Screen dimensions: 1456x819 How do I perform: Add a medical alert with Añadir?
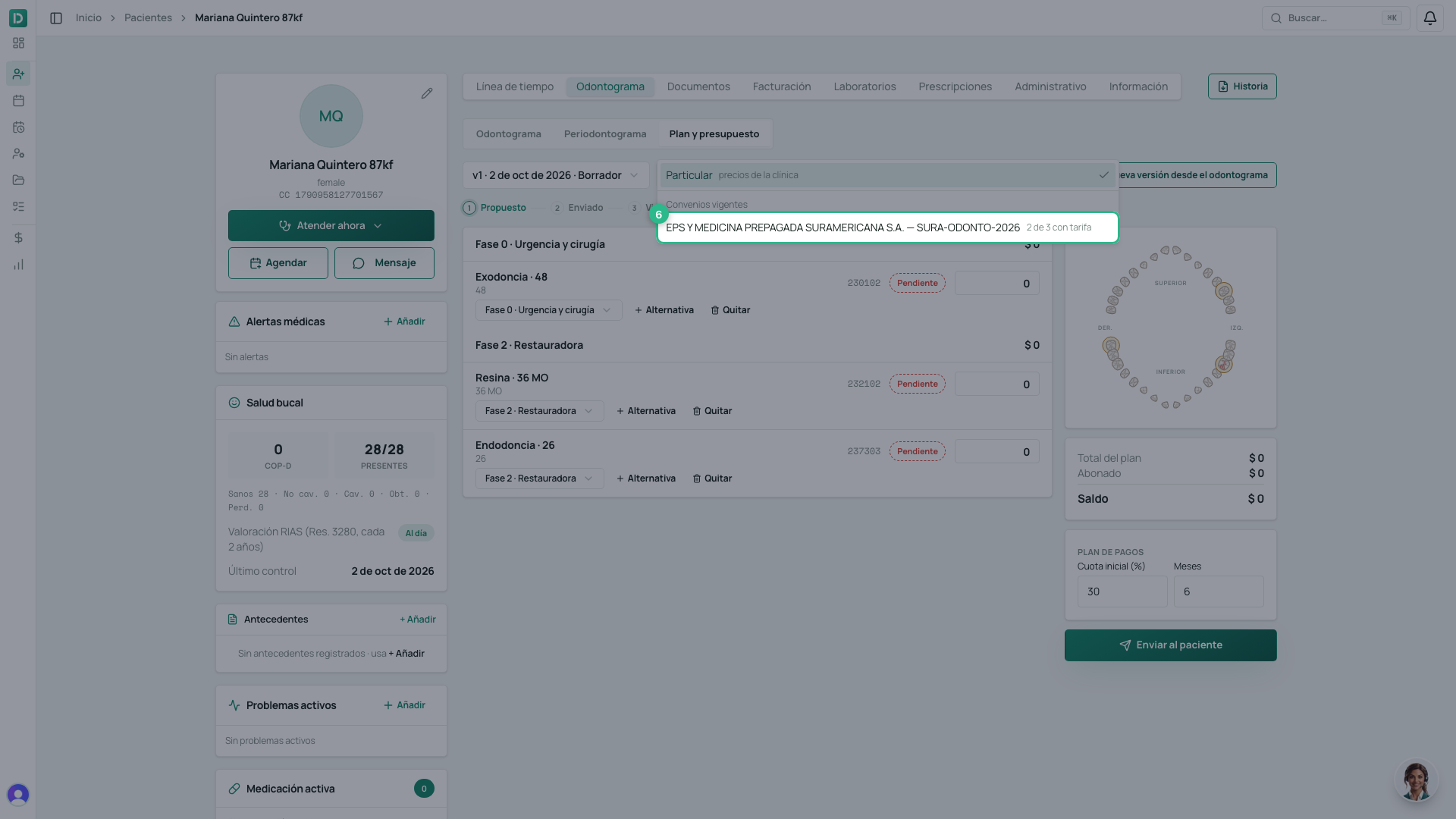(404, 322)
